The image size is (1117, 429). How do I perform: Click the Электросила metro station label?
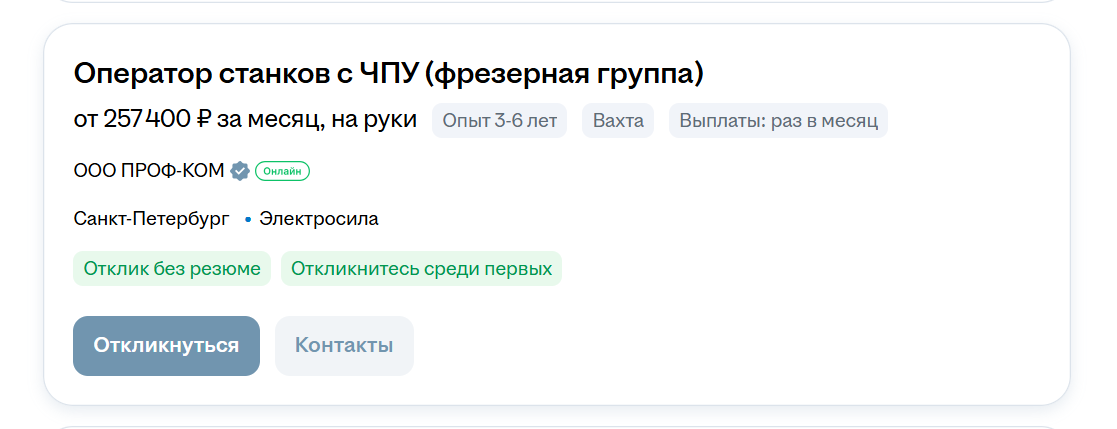[318, 219]
